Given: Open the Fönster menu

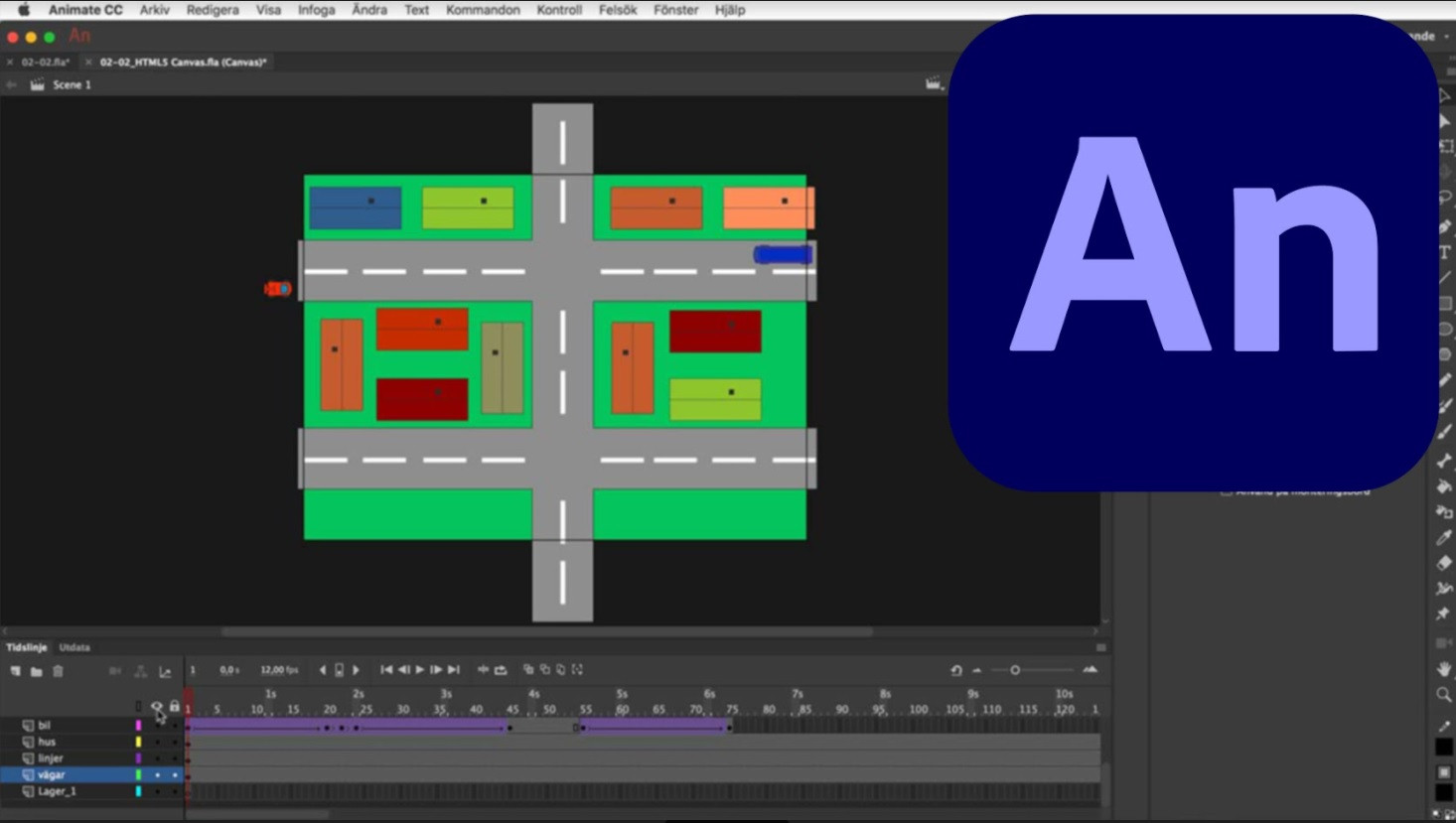Looking at the screenshot, I should tap(676, 10).
